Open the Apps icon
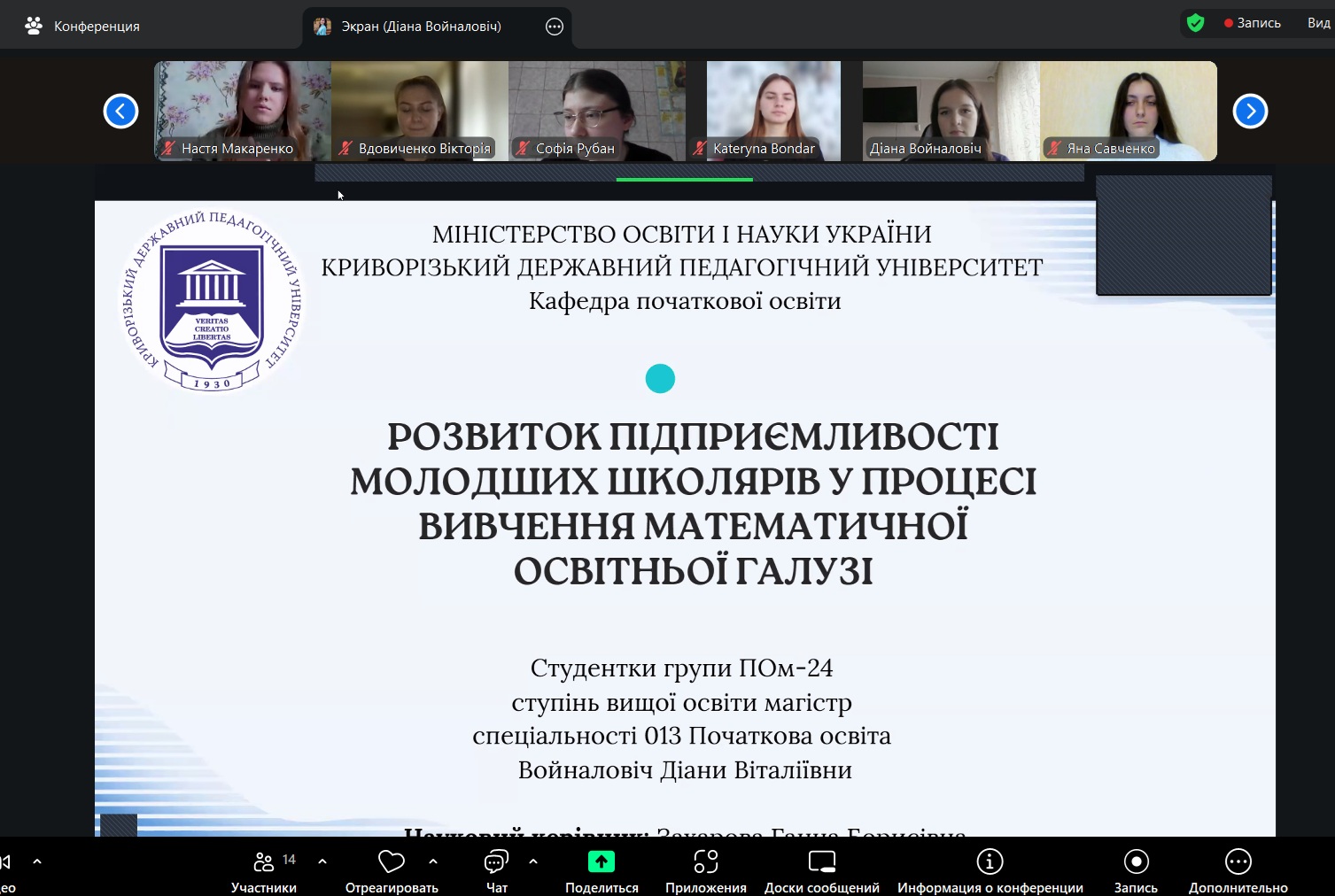1335x896 pixels. tap(705, 861)
